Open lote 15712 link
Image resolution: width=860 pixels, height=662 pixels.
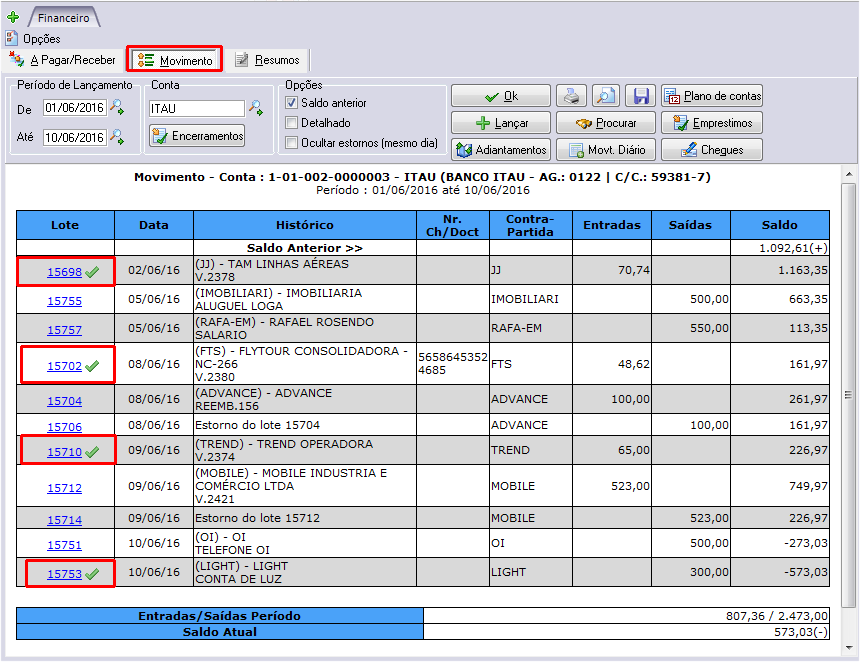(64, 488)
